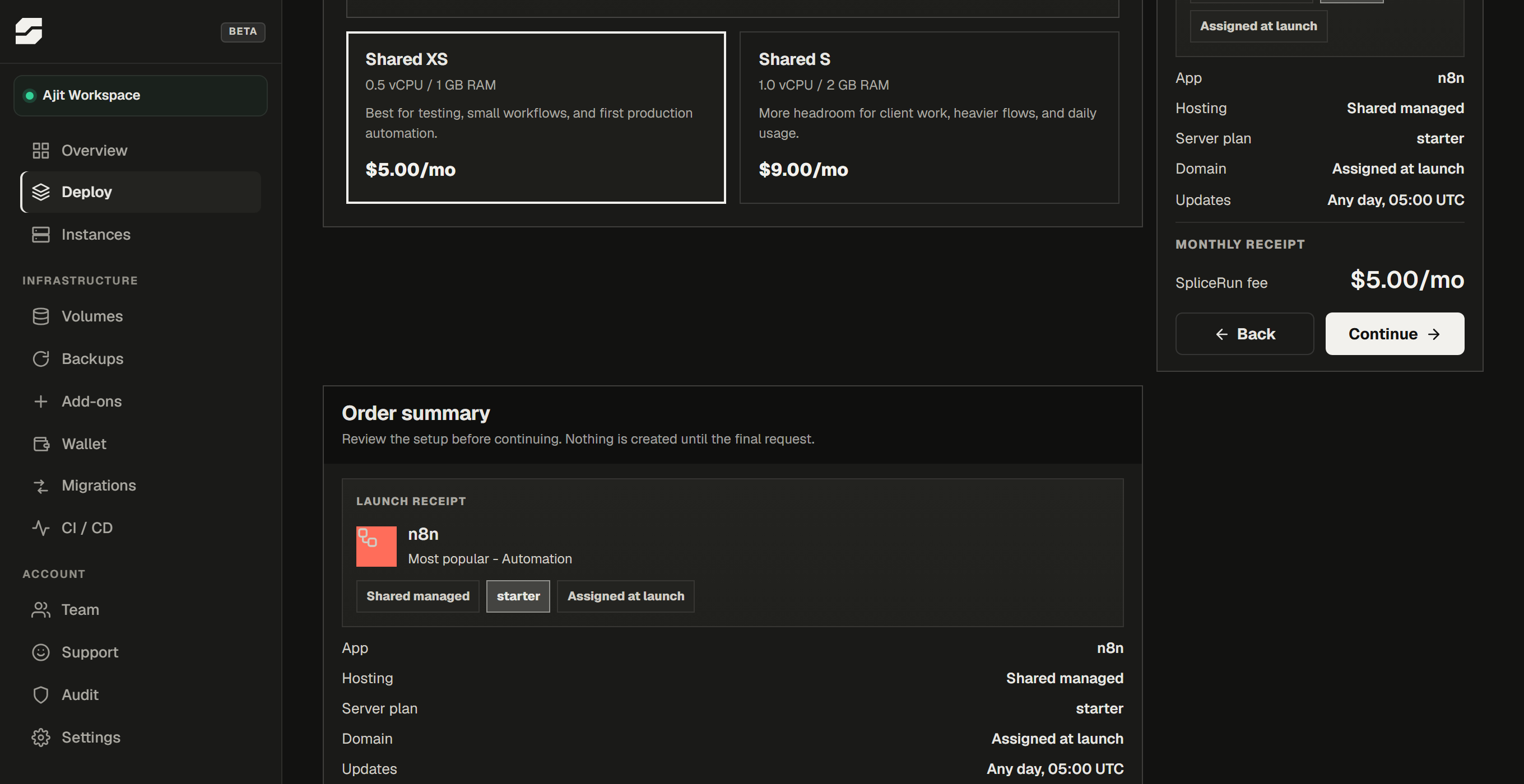Image resolution: width=1524 pixels, height=784 pixels.
Task: Open the Audit page
Action: point(140,695)
